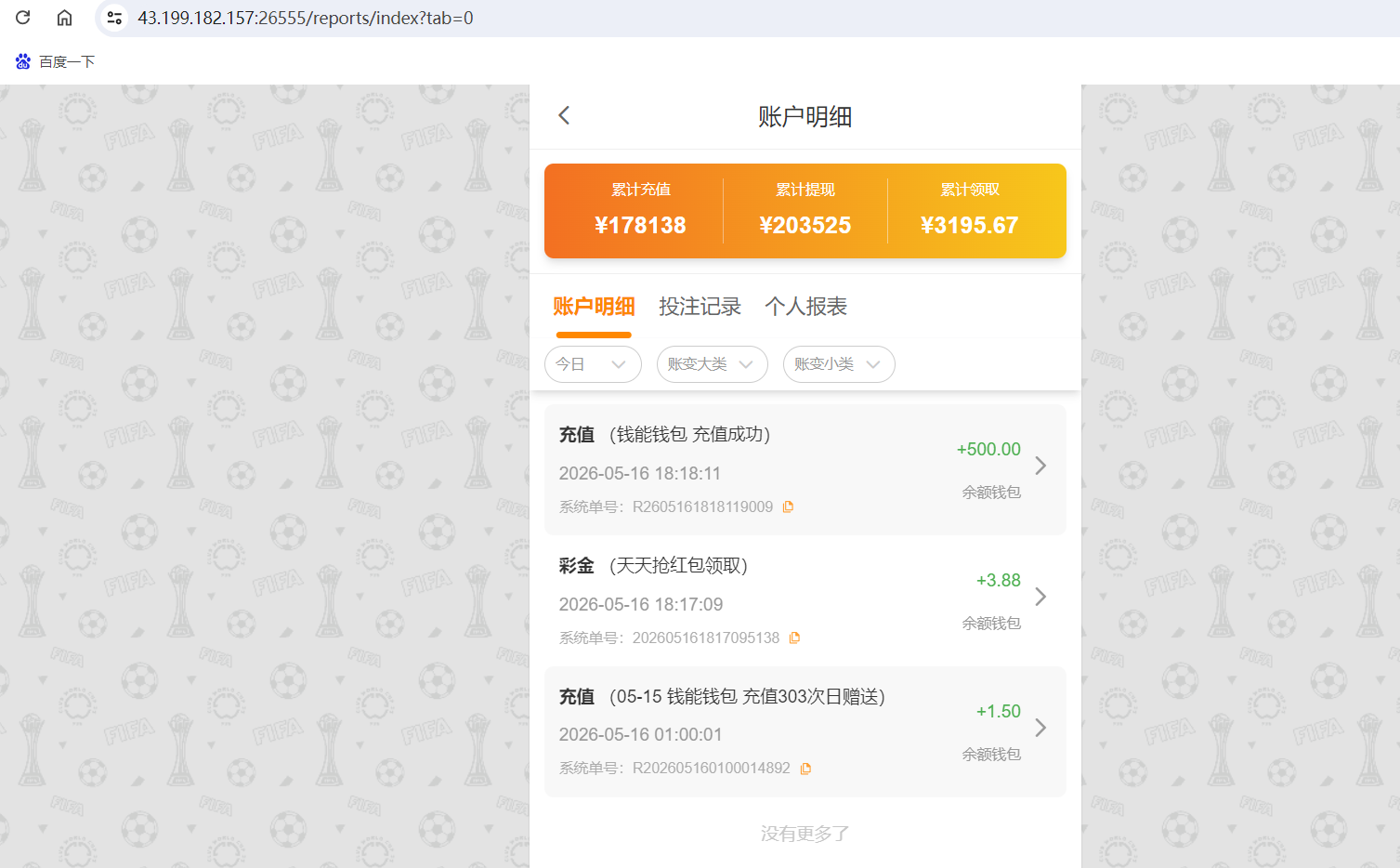This screenshot has height=868, width=1400.
Task: Open the 百度一下 bookmark
Action: (x=56, y=61)
